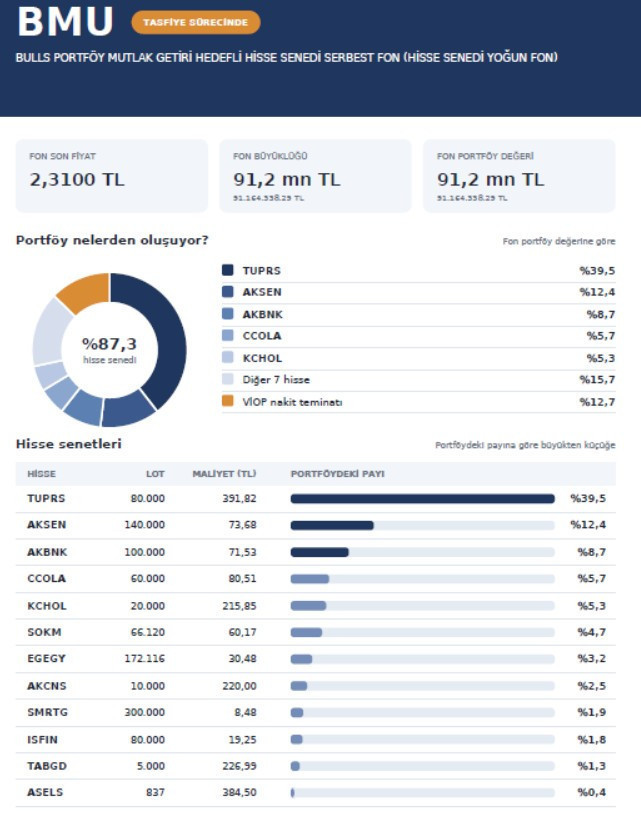The width and height of the screenshot is (641, 822).
Task: Click the EGEGY stock name
Action: (46, 658)
